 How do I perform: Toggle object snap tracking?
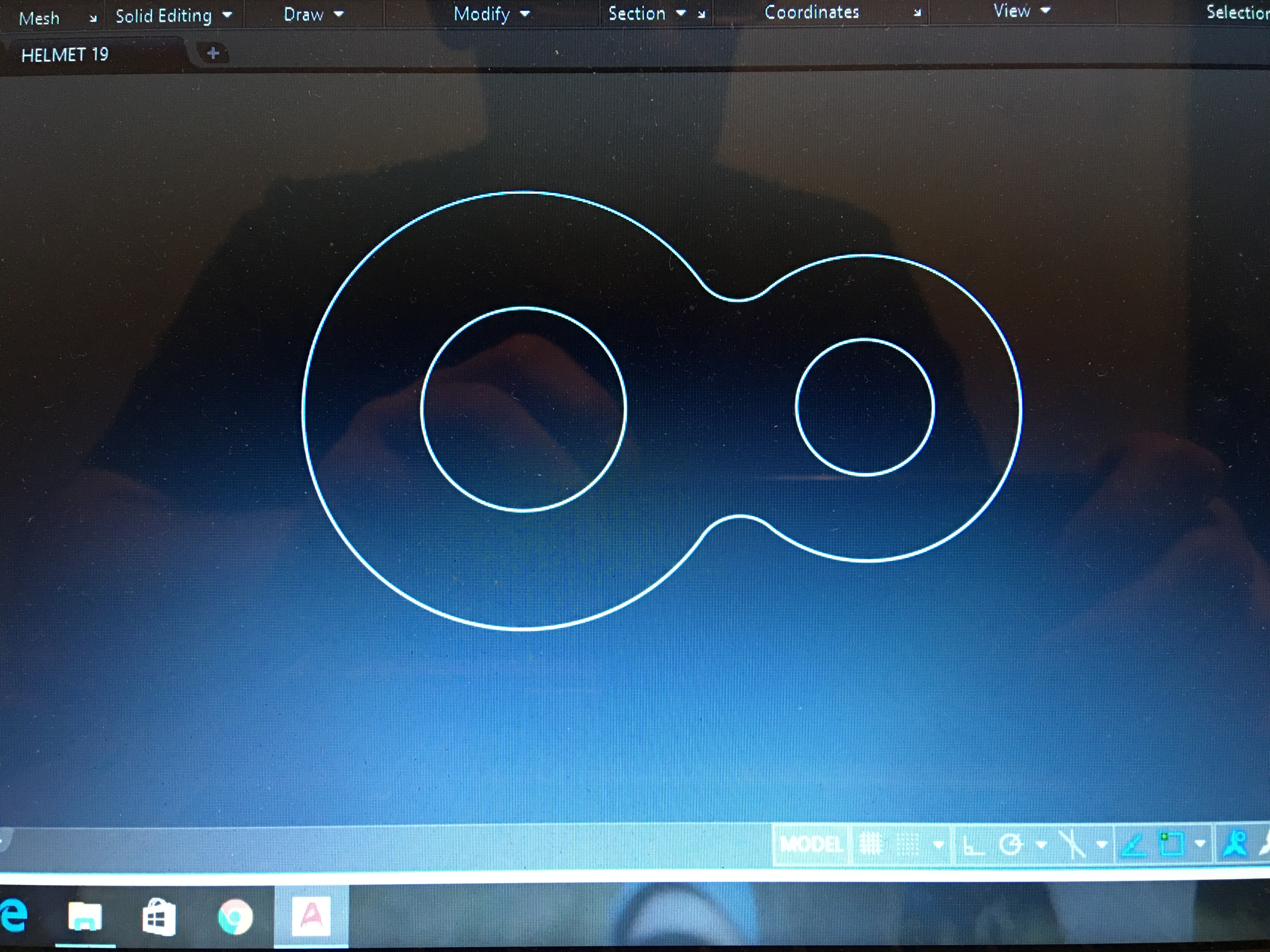point(1134,845)
